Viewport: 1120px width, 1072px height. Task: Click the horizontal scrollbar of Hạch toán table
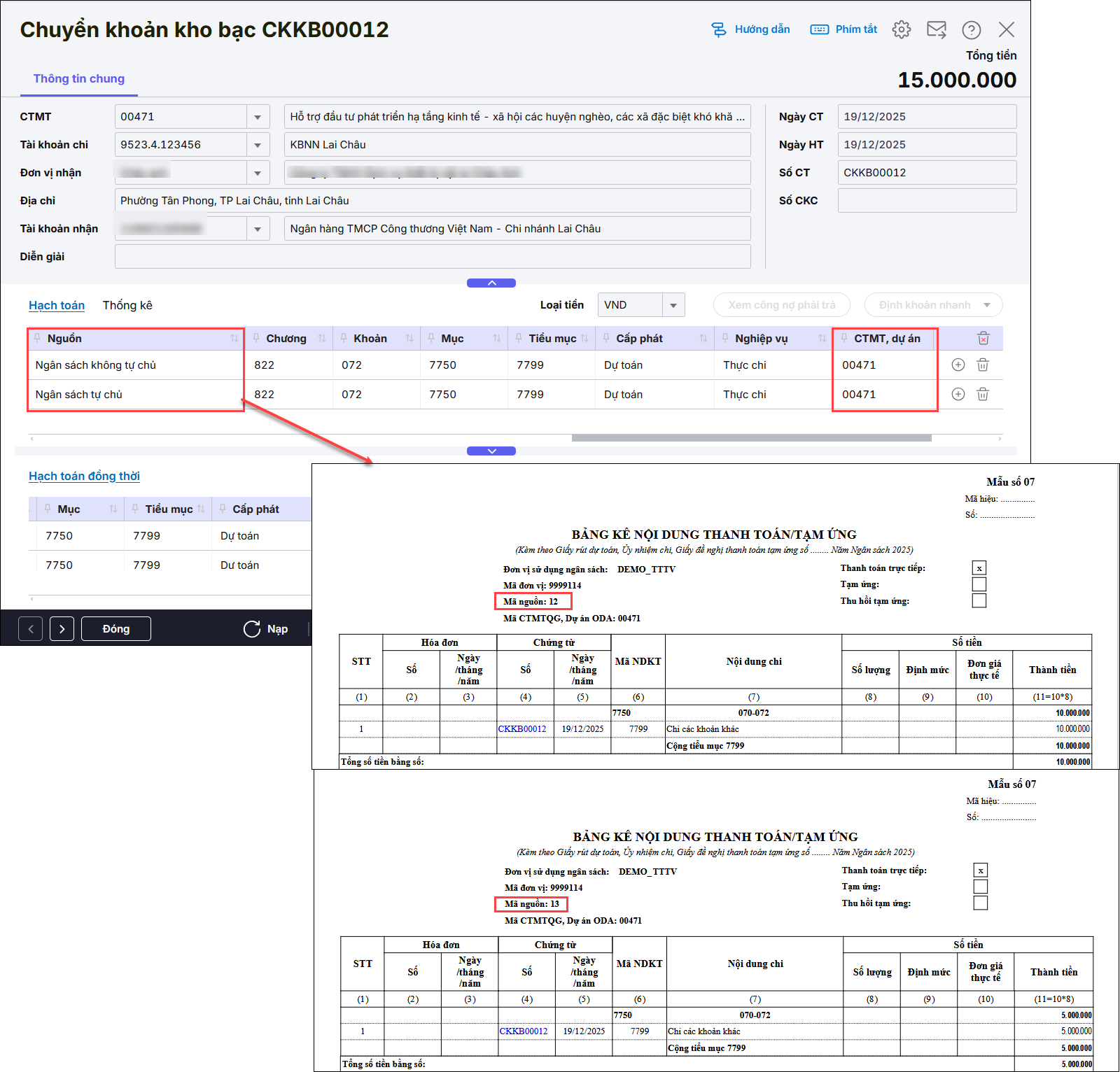pos(750,438)
